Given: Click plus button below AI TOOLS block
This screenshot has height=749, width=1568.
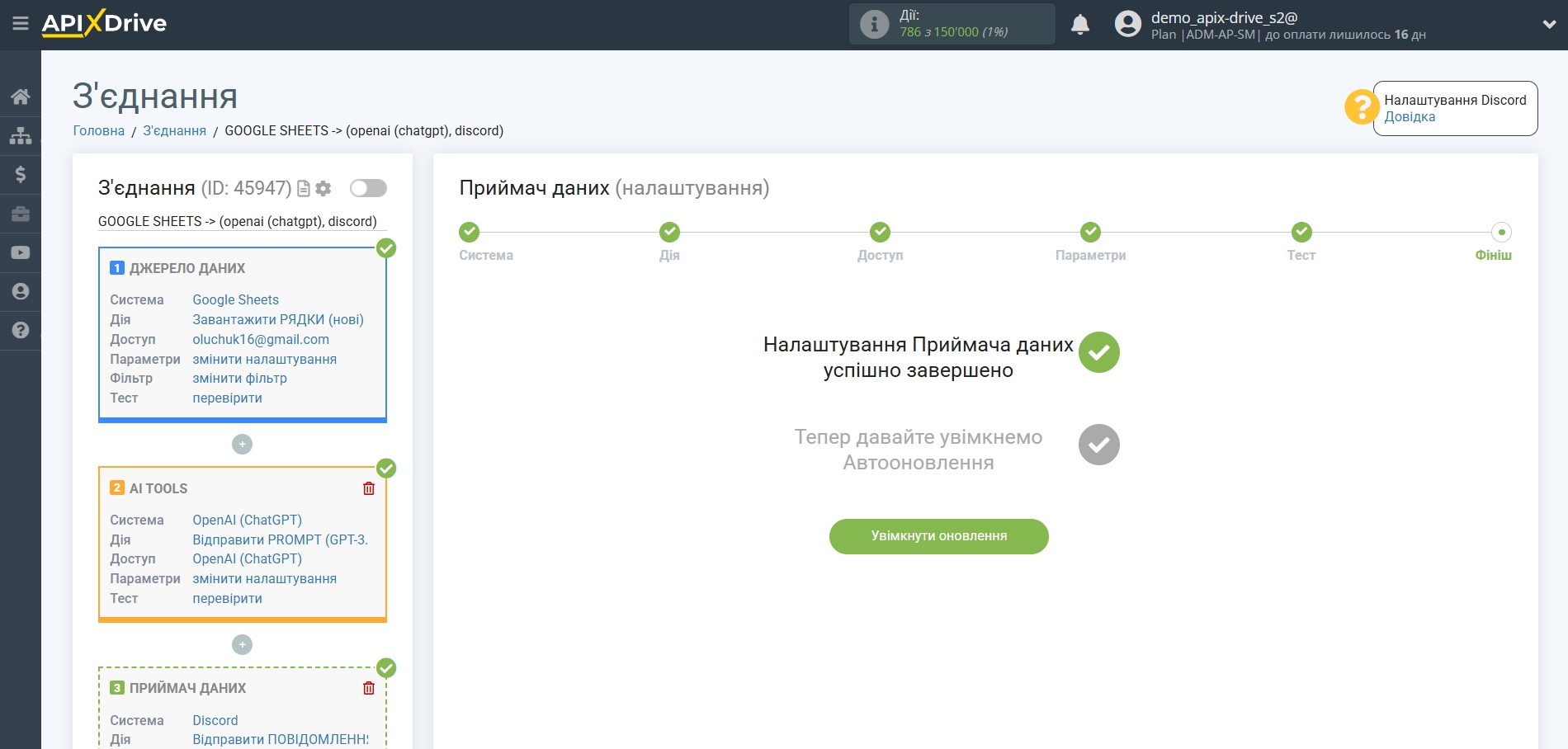Looking at the screenshot, I should 242,644.
